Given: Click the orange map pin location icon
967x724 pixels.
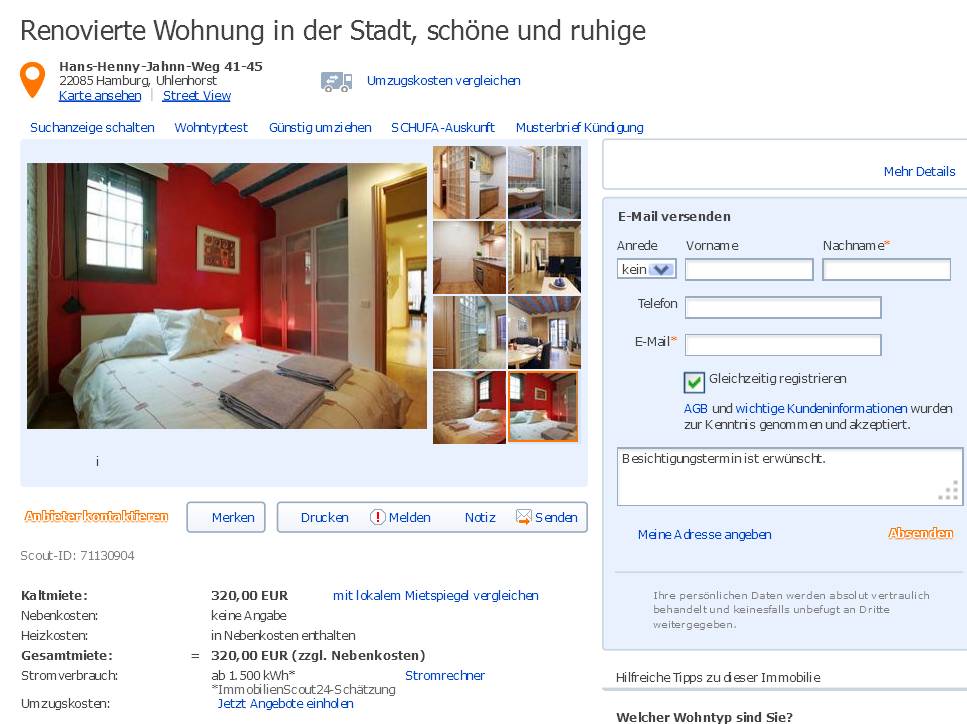Looking at the screenshot, I should coord(33,80).
